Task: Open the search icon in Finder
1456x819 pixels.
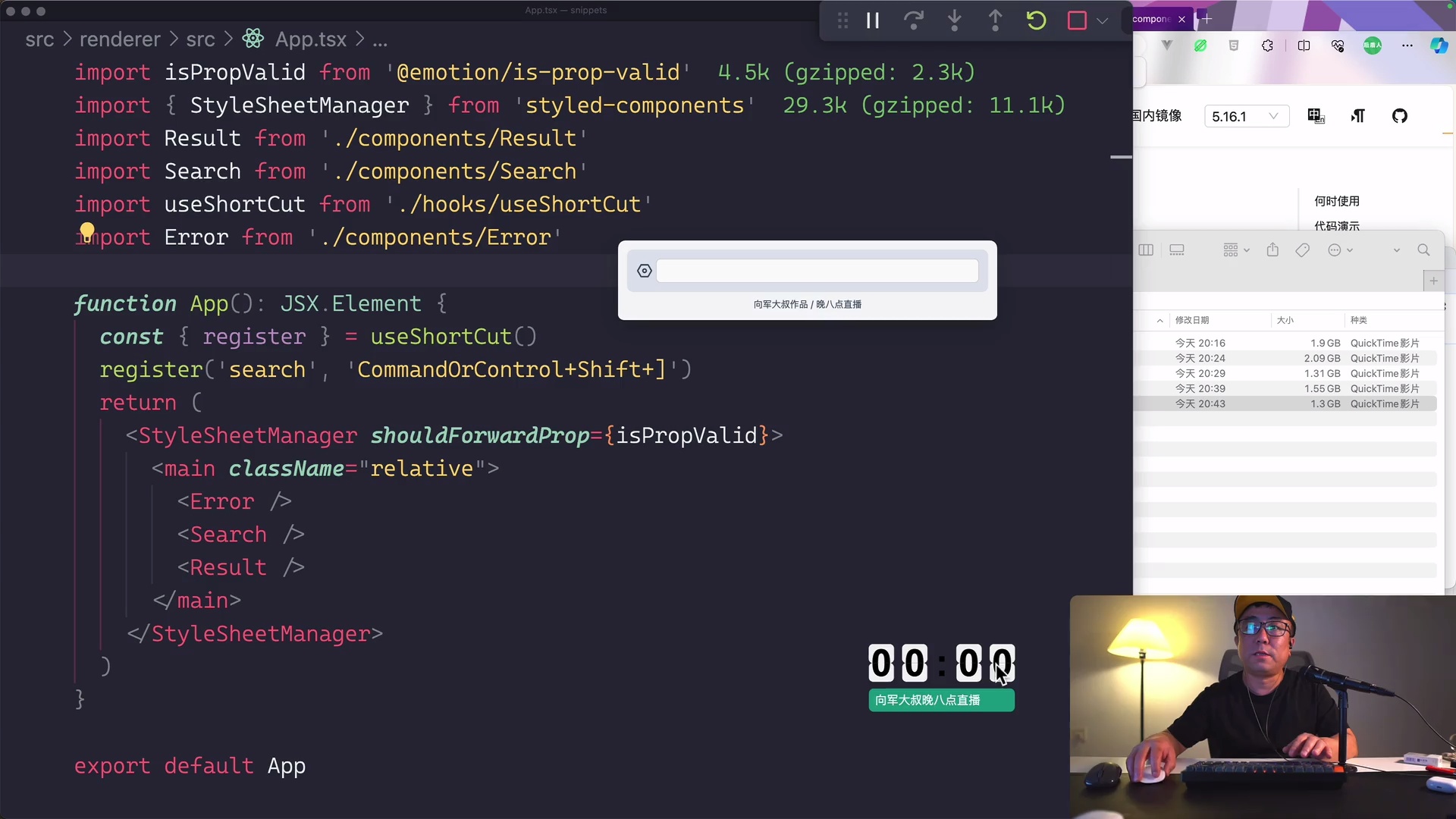Action: point(1424,249)
